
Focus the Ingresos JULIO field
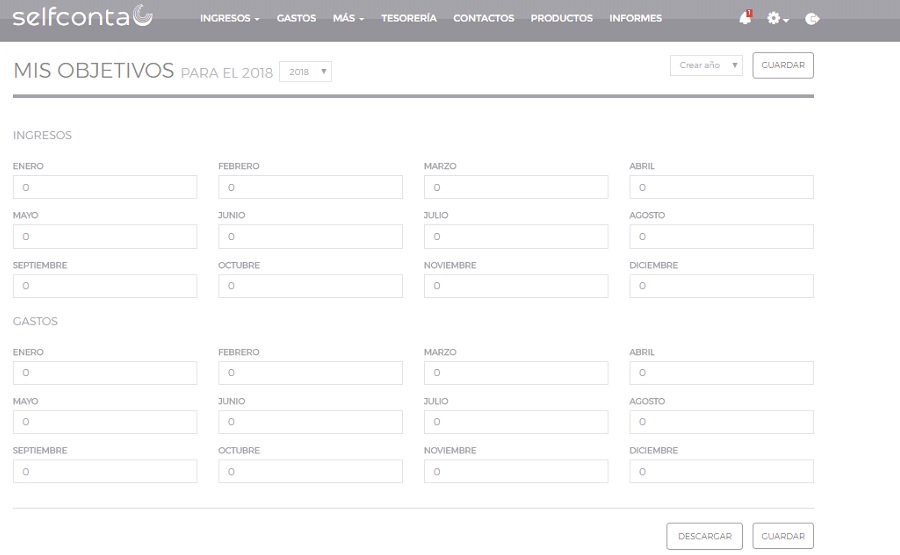click(516, 236)
